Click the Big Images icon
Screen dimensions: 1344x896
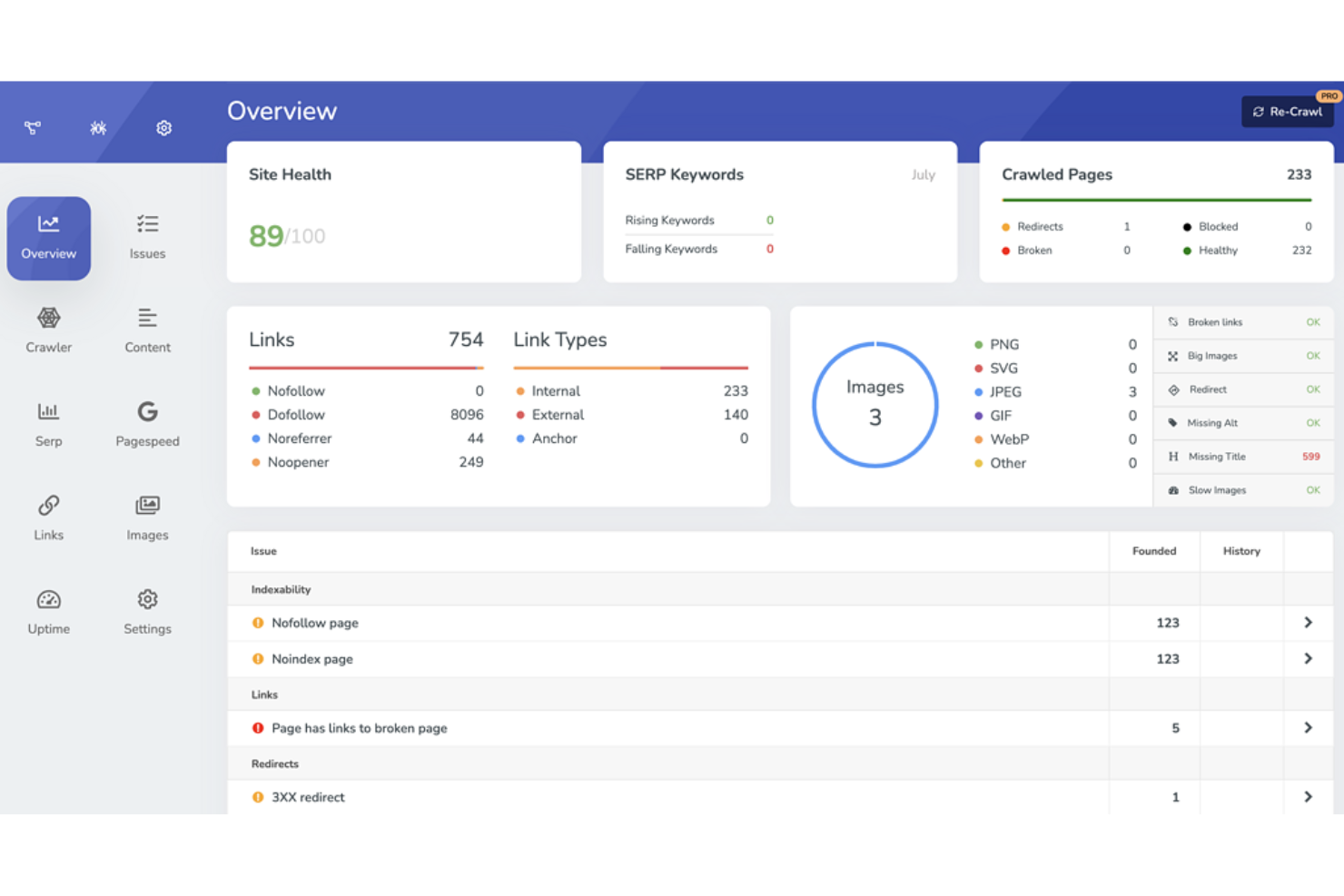tap(1173, 356)
